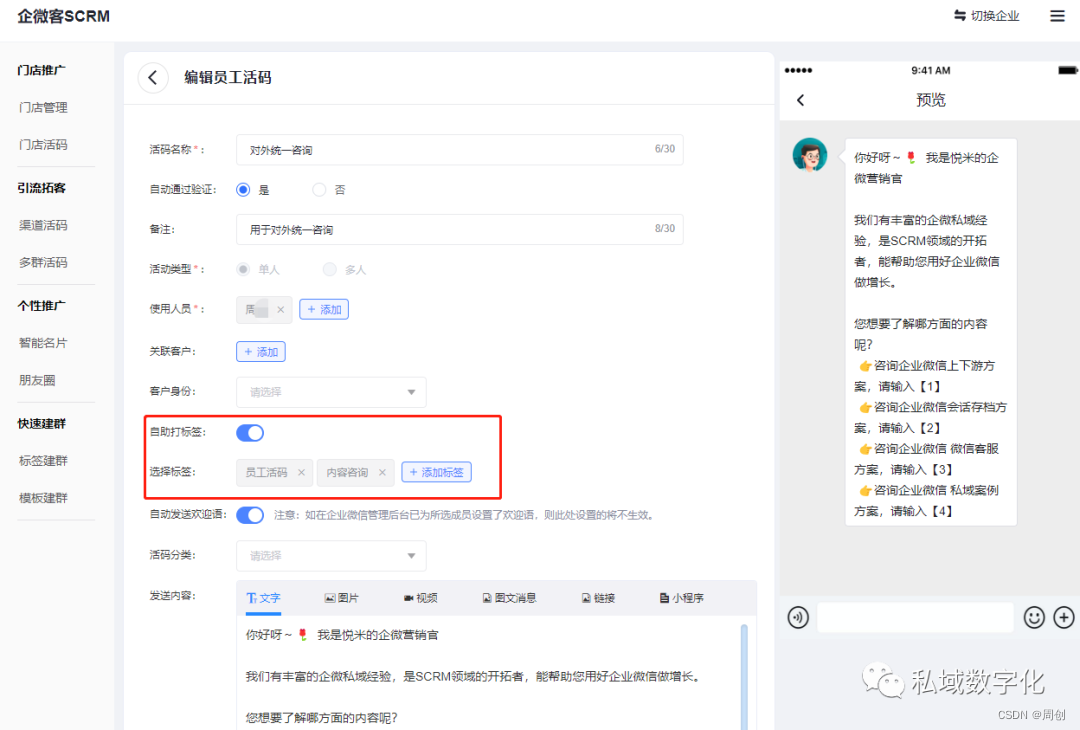Click the avatar in the preview chat

pos(810,154)
